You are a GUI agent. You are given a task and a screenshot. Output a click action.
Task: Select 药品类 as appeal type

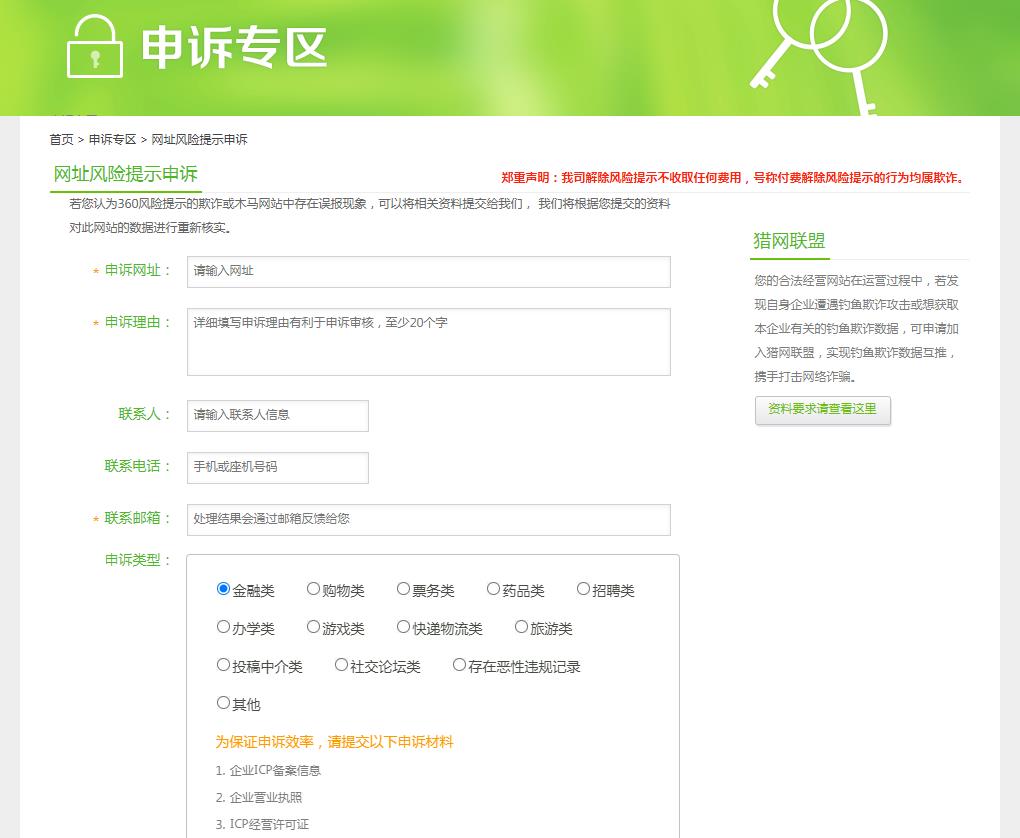click(494, 589)
